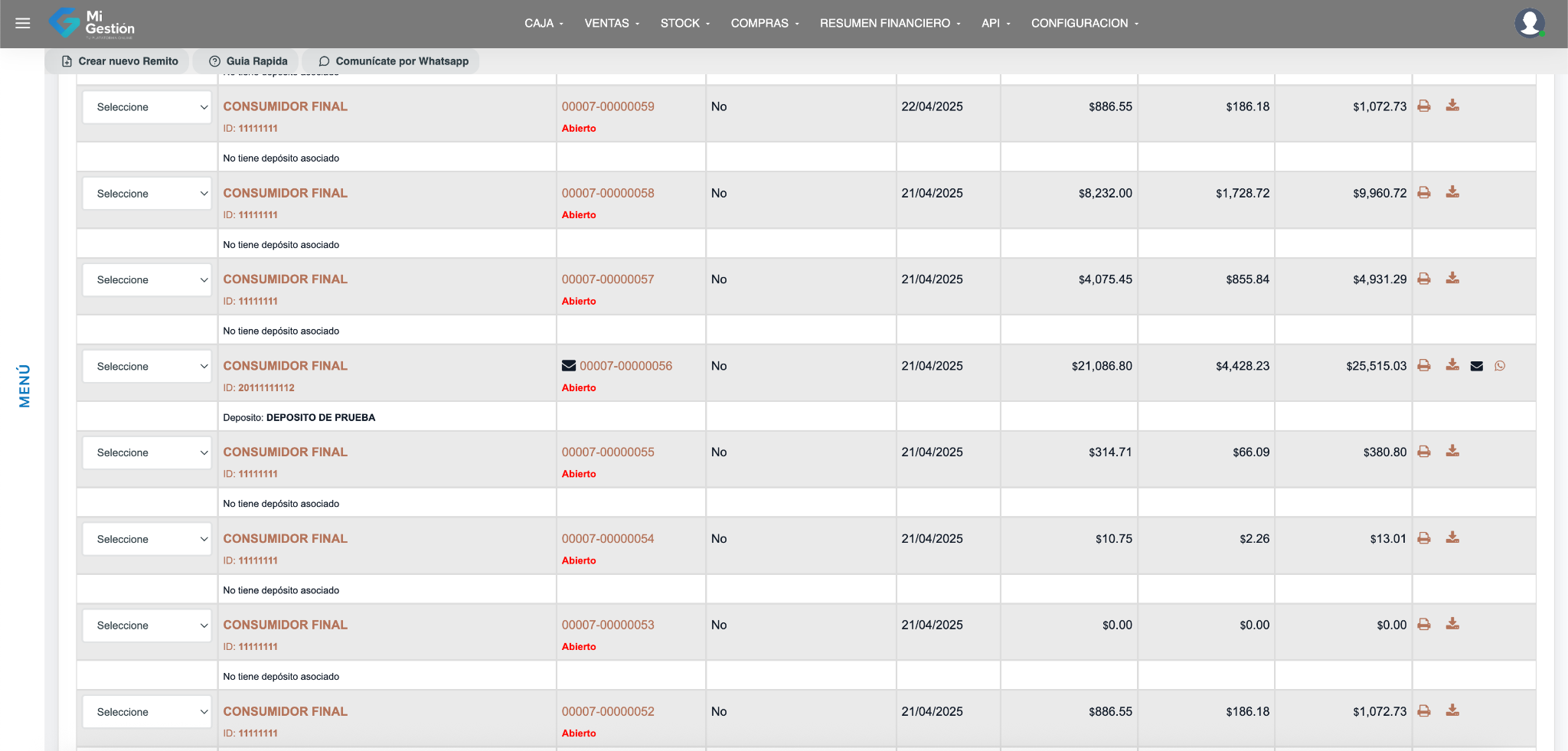Screen dimensions: 1568x751
Task: Click Comunícate por Whatsapp button
Action: tap(393, 61)
